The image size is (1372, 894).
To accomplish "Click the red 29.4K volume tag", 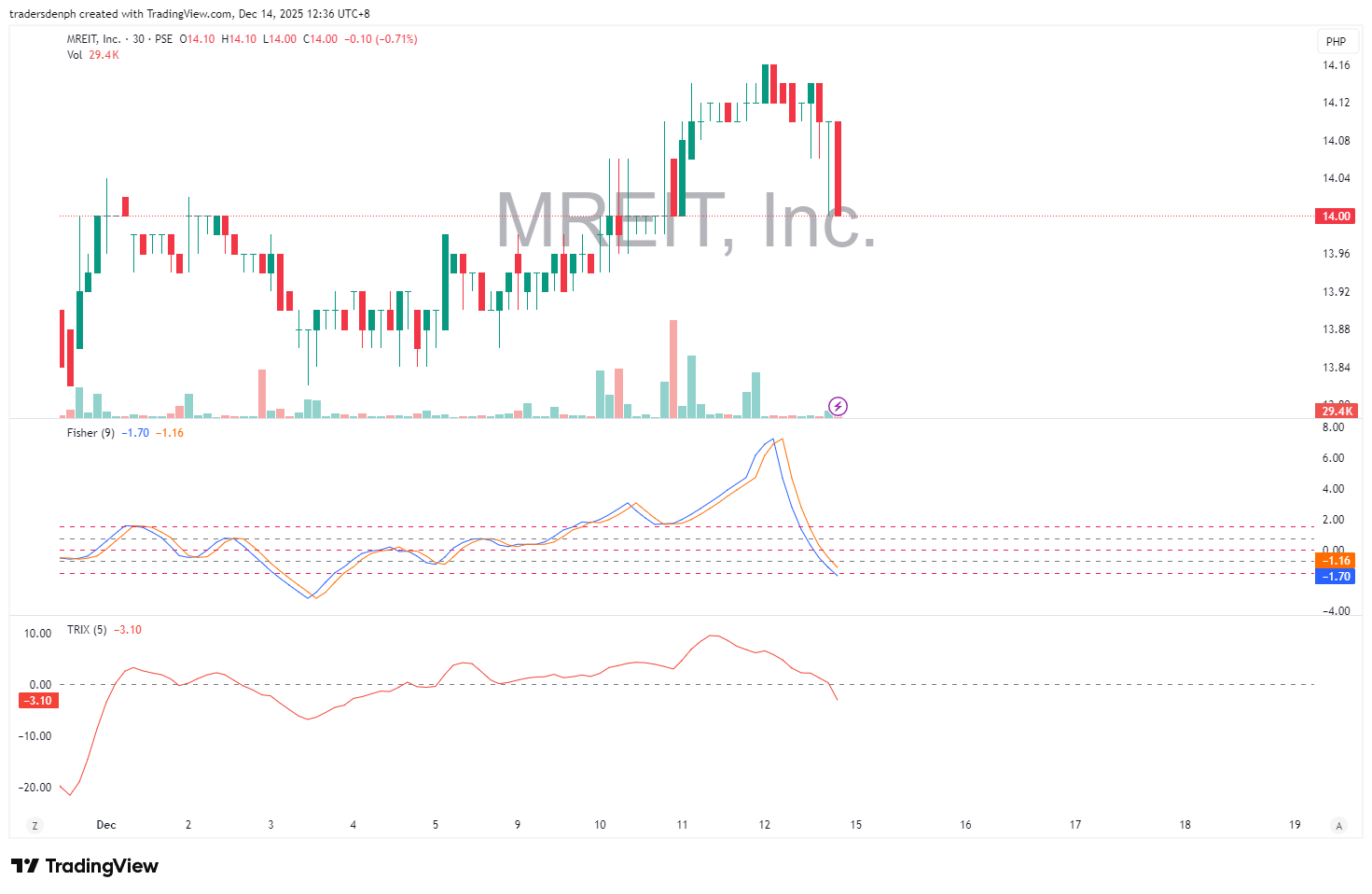I will coord(1335,412).
